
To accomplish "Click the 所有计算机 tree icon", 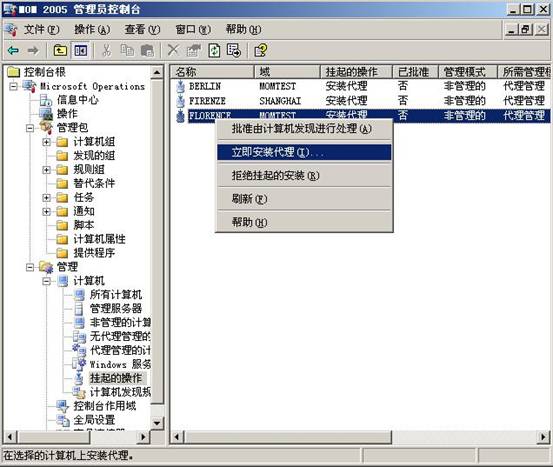I will [79, 295].
